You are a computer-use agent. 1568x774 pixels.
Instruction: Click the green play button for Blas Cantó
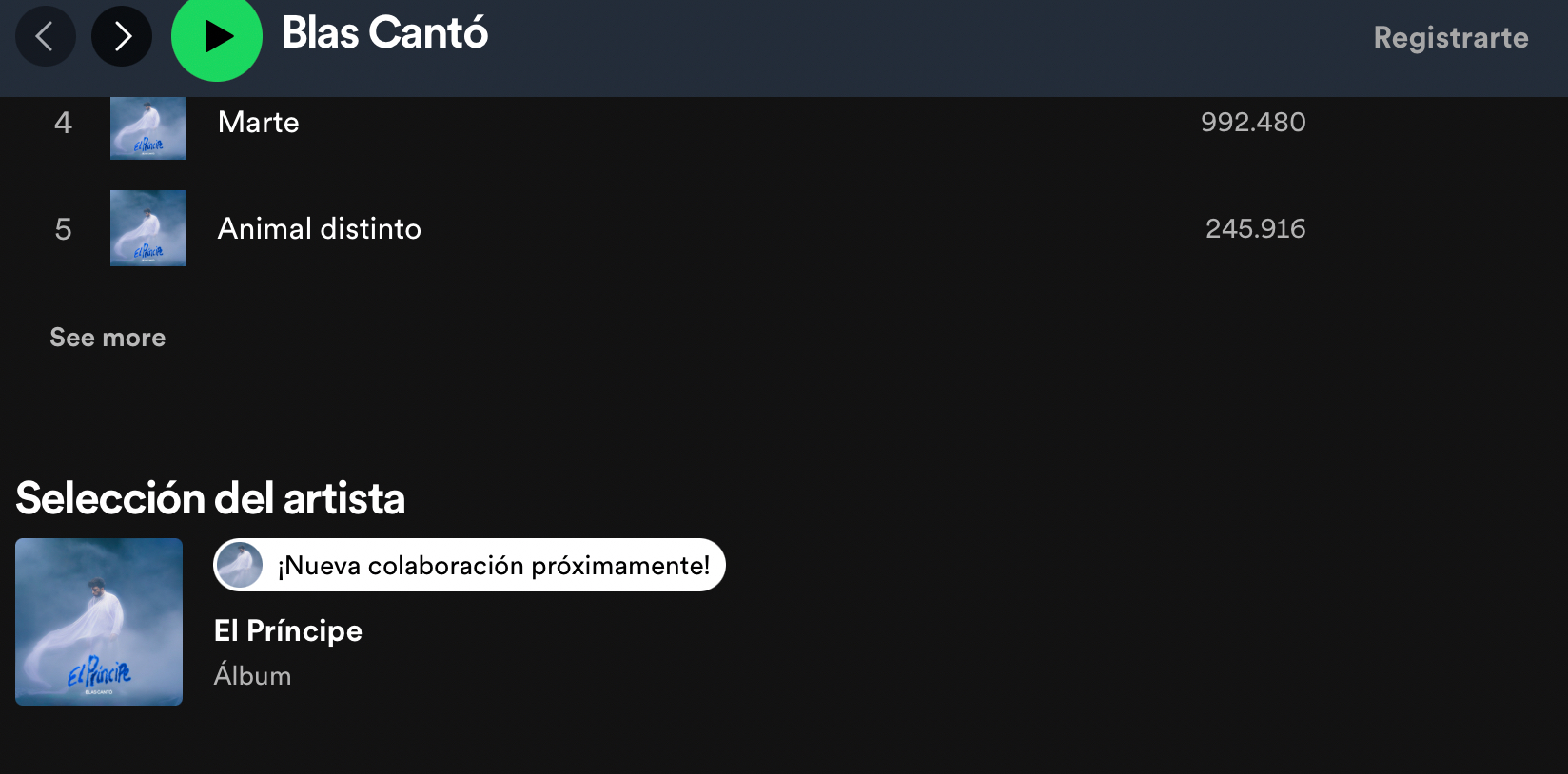tap(216, 36)
